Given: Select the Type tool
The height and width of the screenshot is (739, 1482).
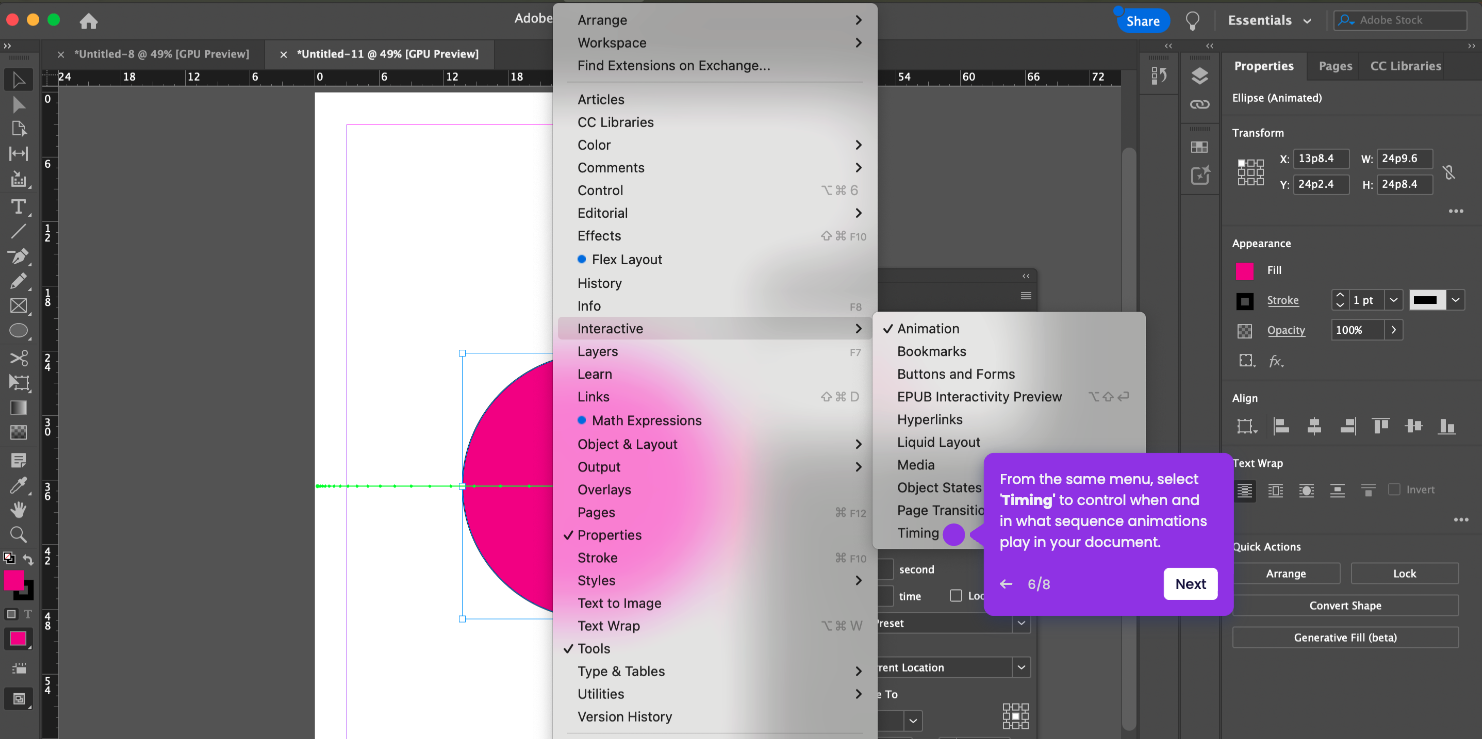Looking at the screenshot, I should (18, 206).
